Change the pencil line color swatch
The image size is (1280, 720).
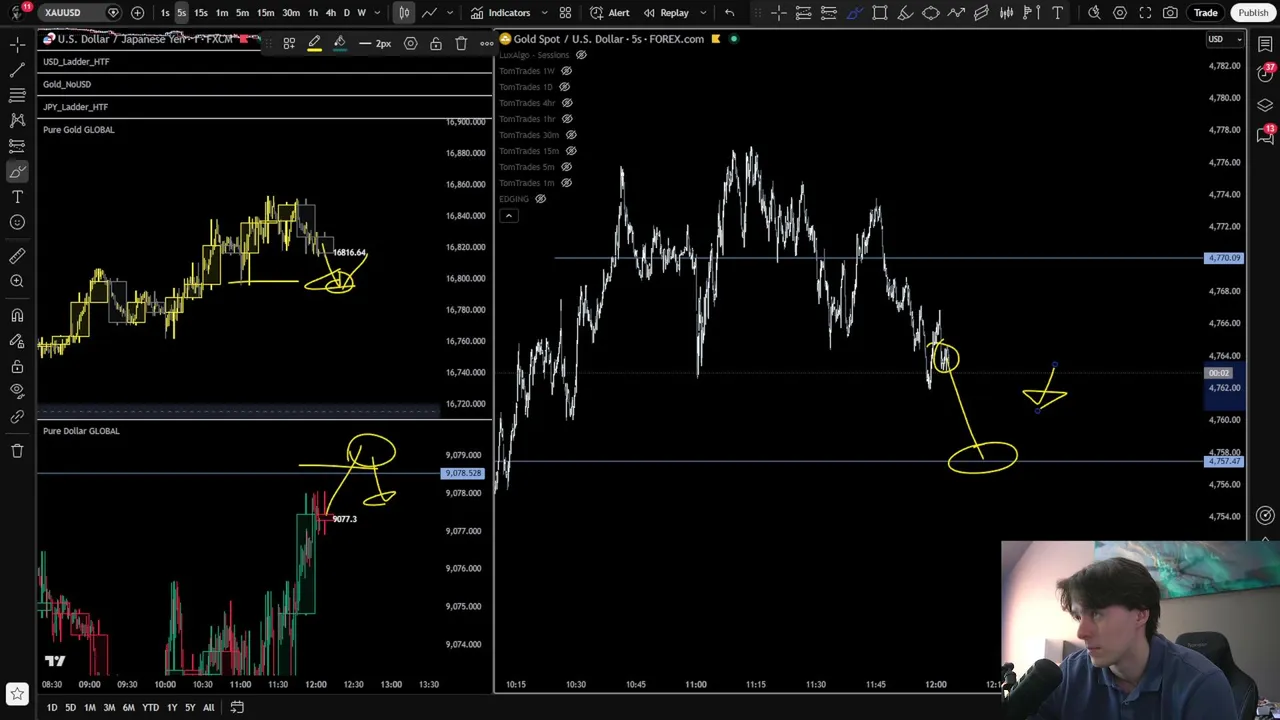pyautogui.click(x=314, y=44)
